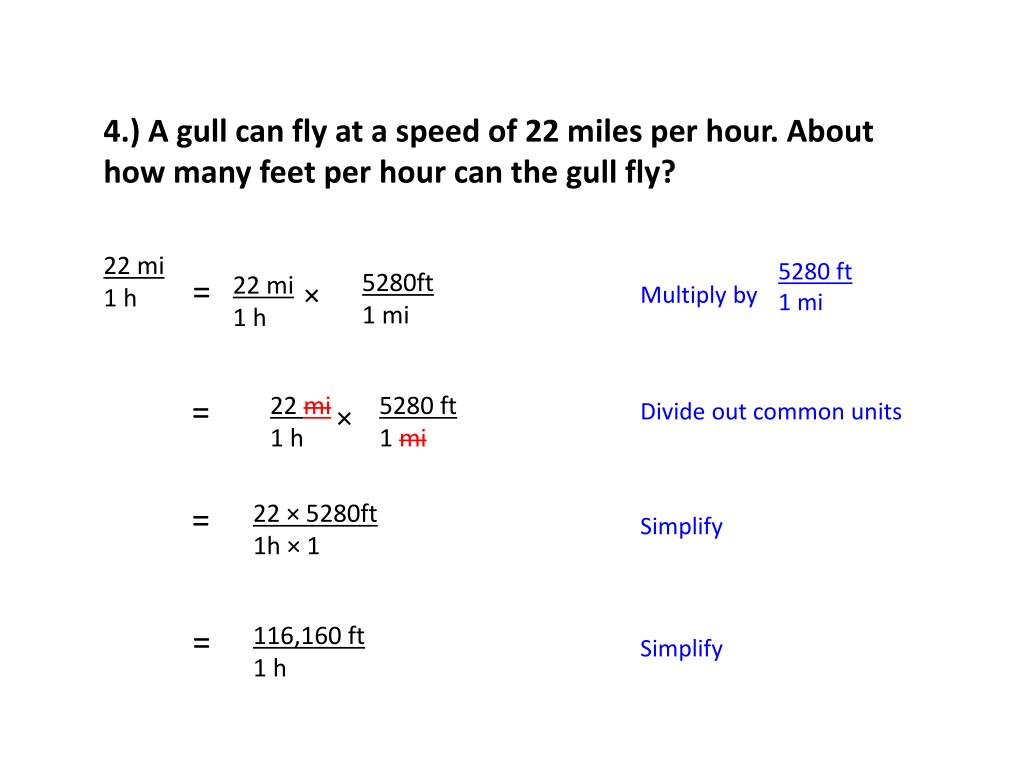Click the '1 mi' denominator in first row

point(385,315)
